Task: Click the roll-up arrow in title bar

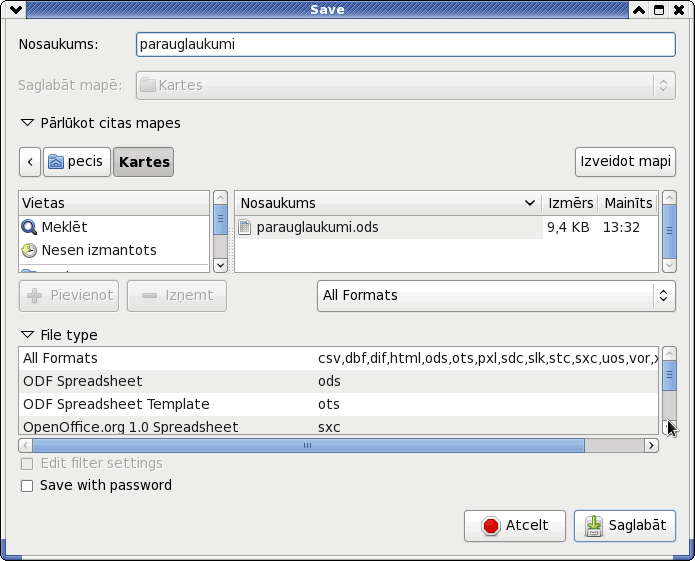Action: [639, 10]
